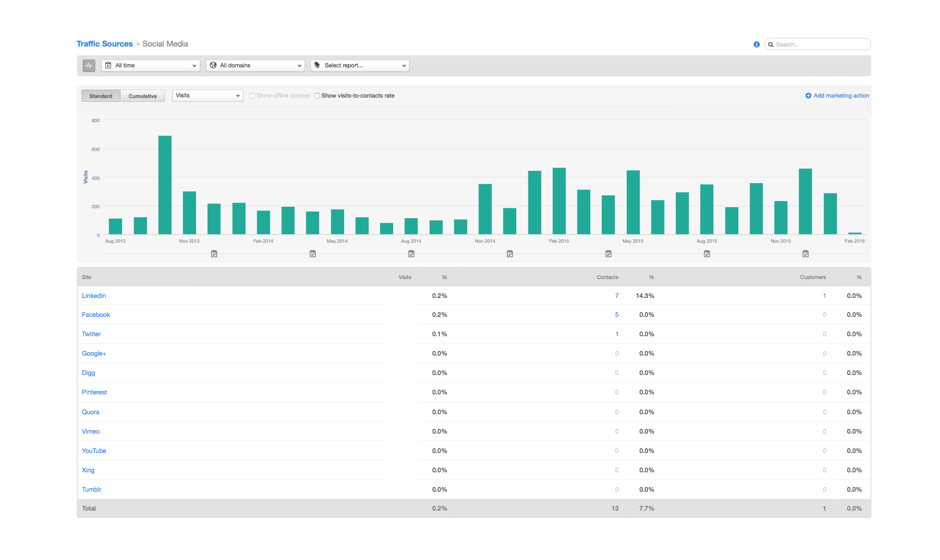Screen dimensions: 940x560
Task: Select the Standard chart tab
Action: tap(101, 96)
